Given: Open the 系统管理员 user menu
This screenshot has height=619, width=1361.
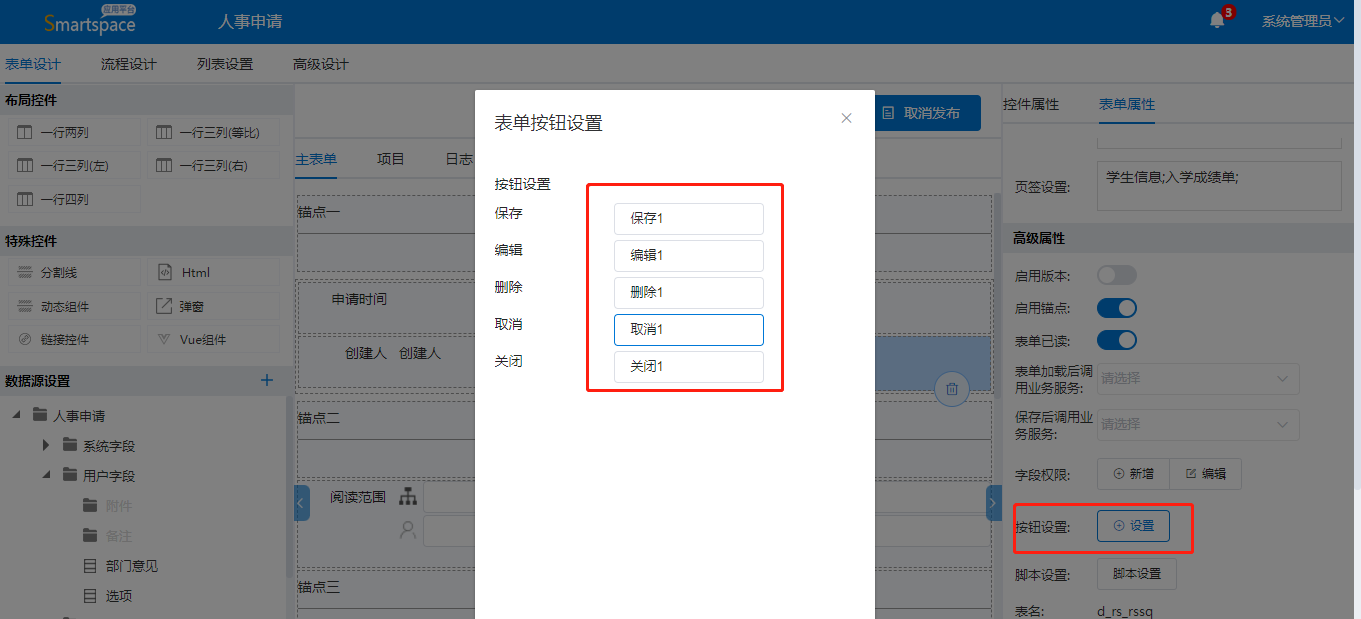Looking at the screenshot, I should [x=1302, y=21].
